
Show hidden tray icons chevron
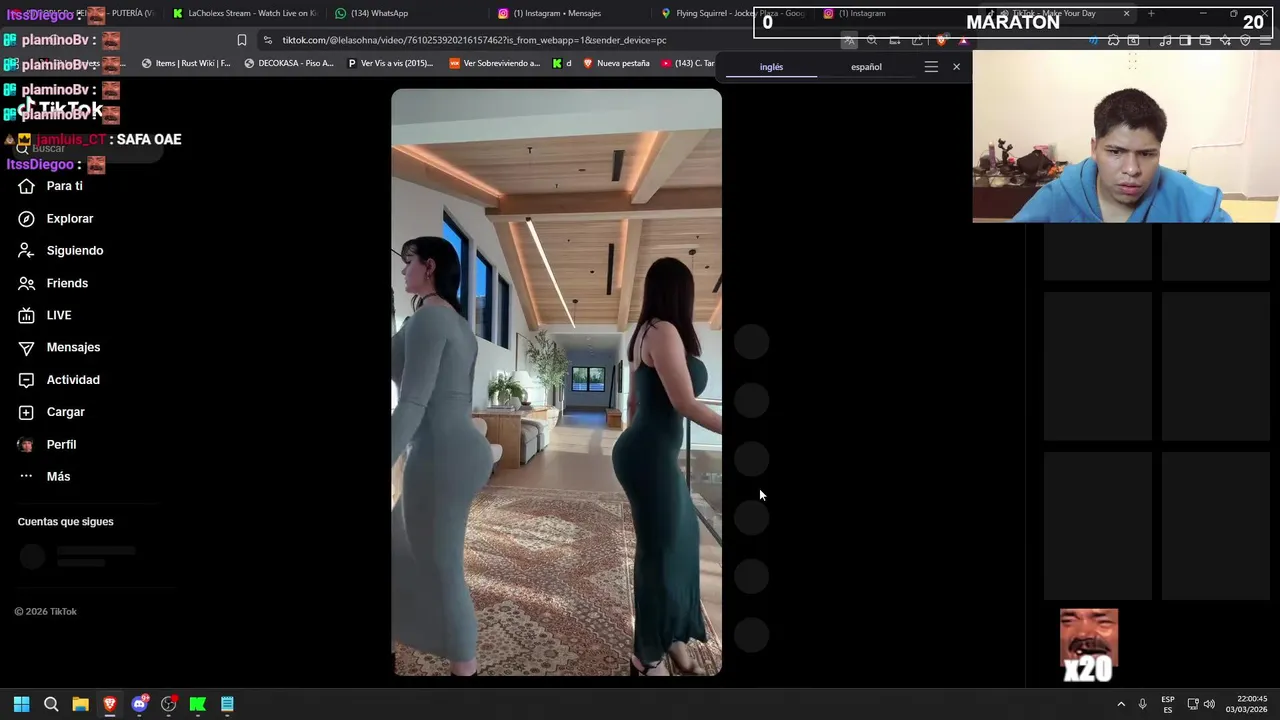(x=1120, y=704)
